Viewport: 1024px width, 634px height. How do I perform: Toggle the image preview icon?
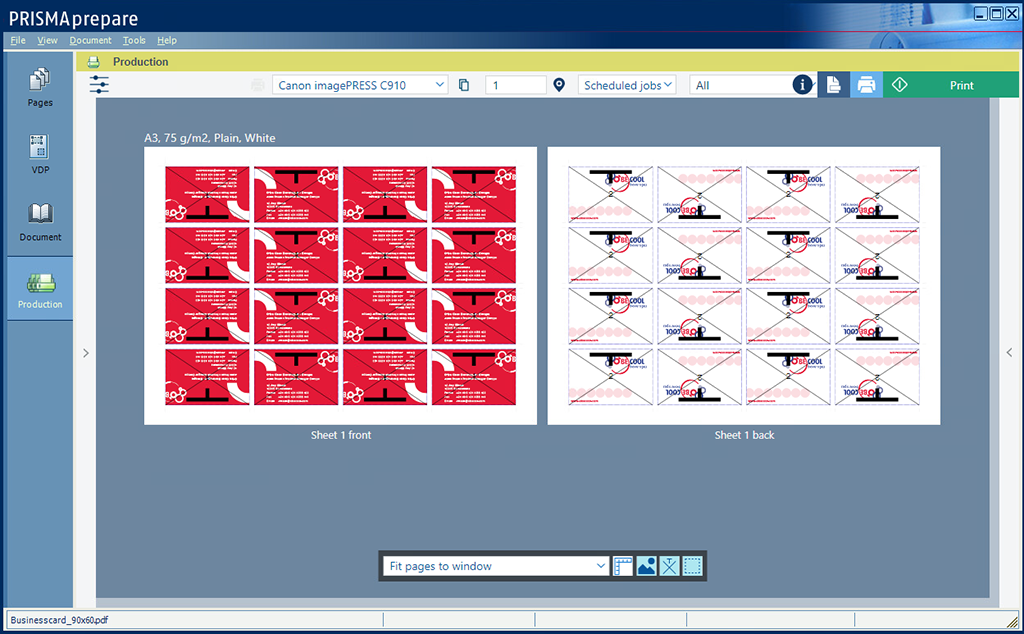647,566
